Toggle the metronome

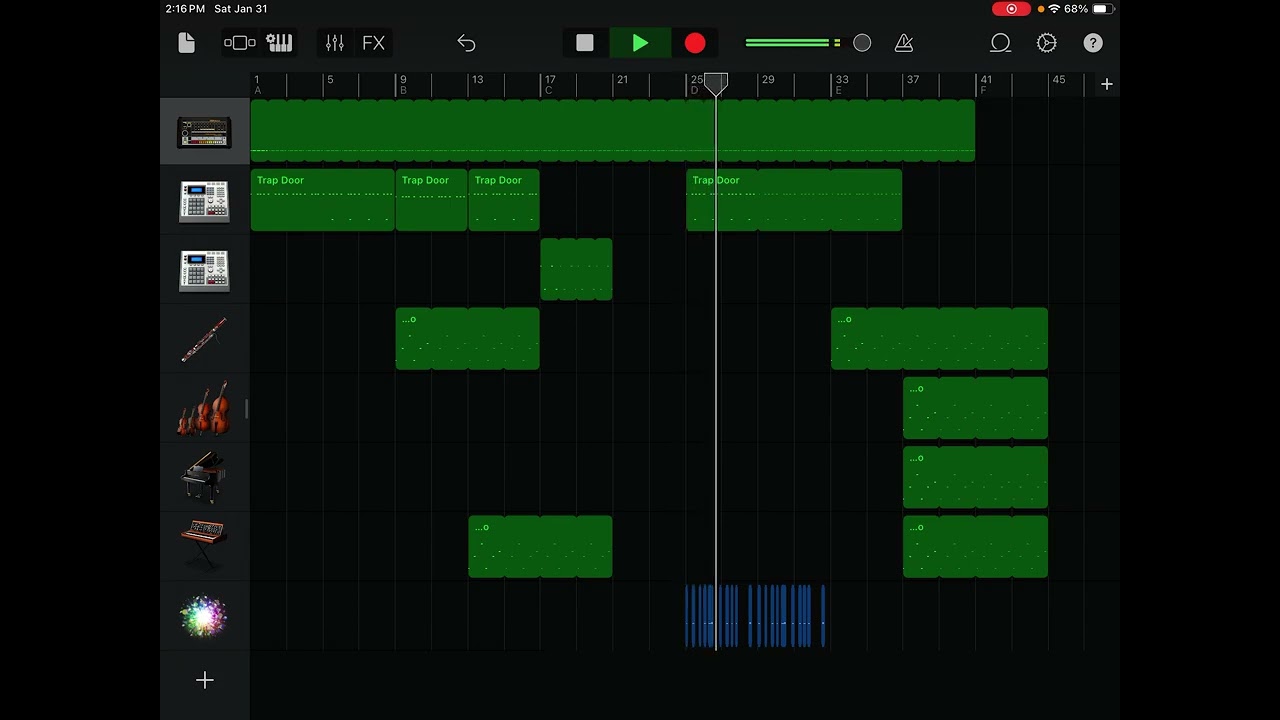tap(904, 43)
